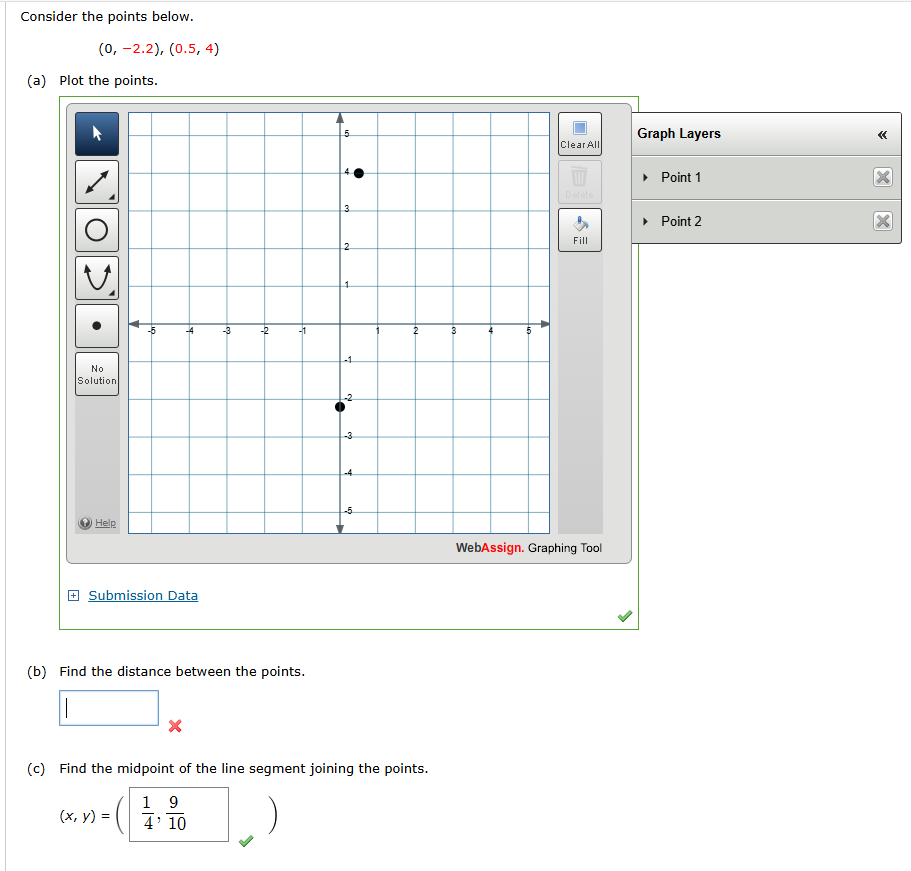The height and width of the screenshot is (871, 911).
Task: Click the midpoint fraction answer box
Action: 178,813
